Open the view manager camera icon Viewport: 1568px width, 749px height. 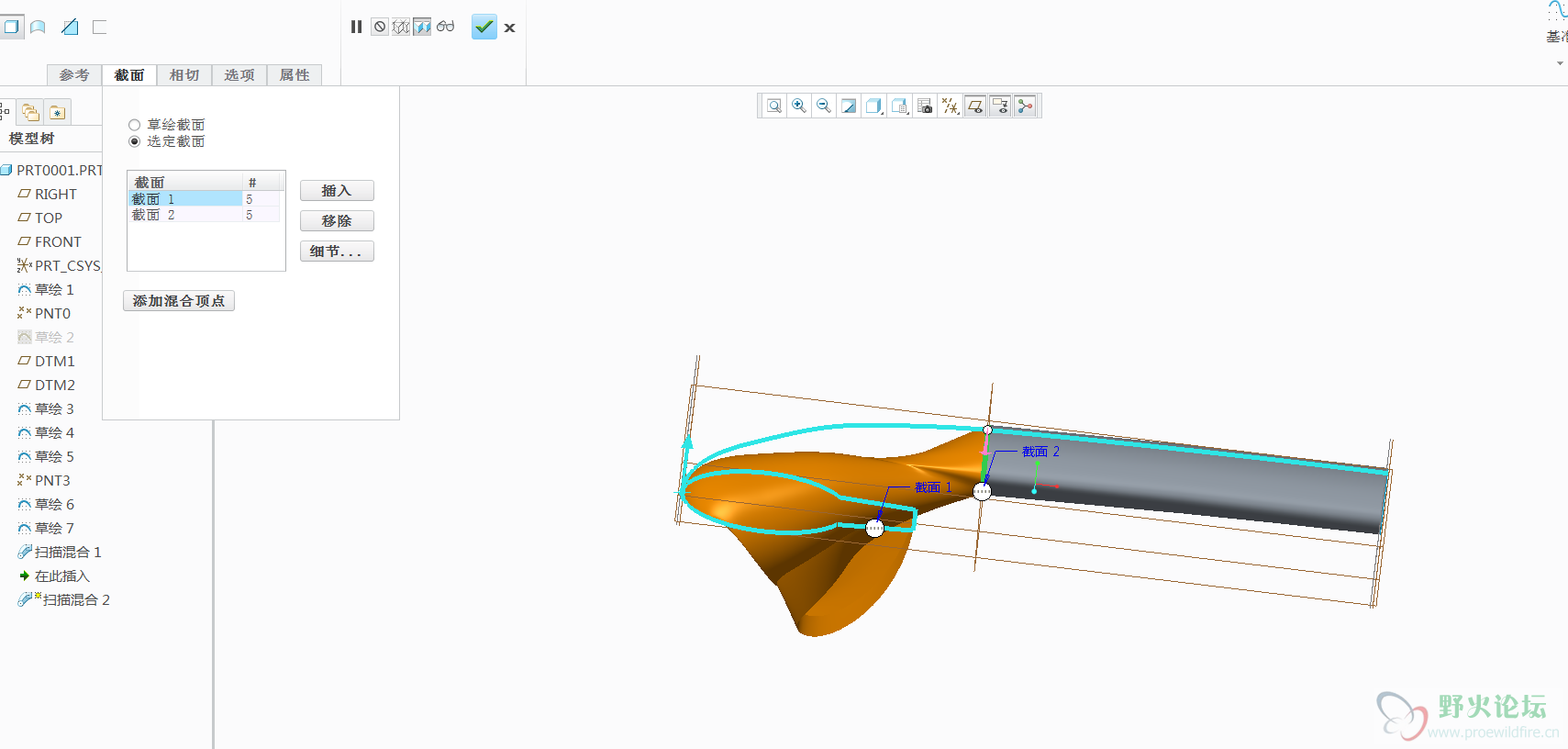point(925,106)
